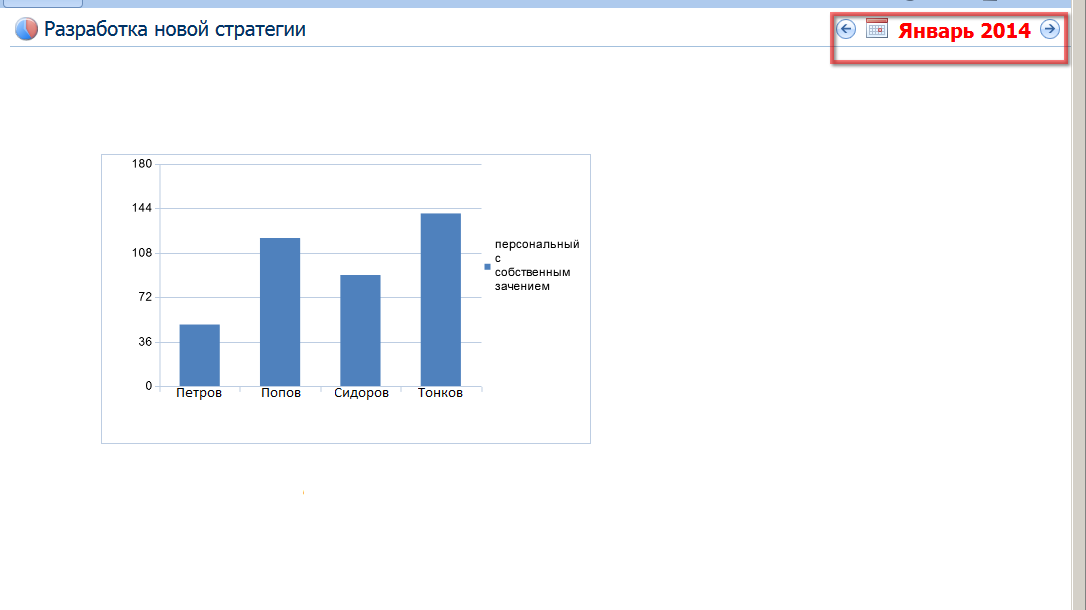1086x610 pixels.
Task: Select the Сидоров bar in chart
Action: point(360,330)
